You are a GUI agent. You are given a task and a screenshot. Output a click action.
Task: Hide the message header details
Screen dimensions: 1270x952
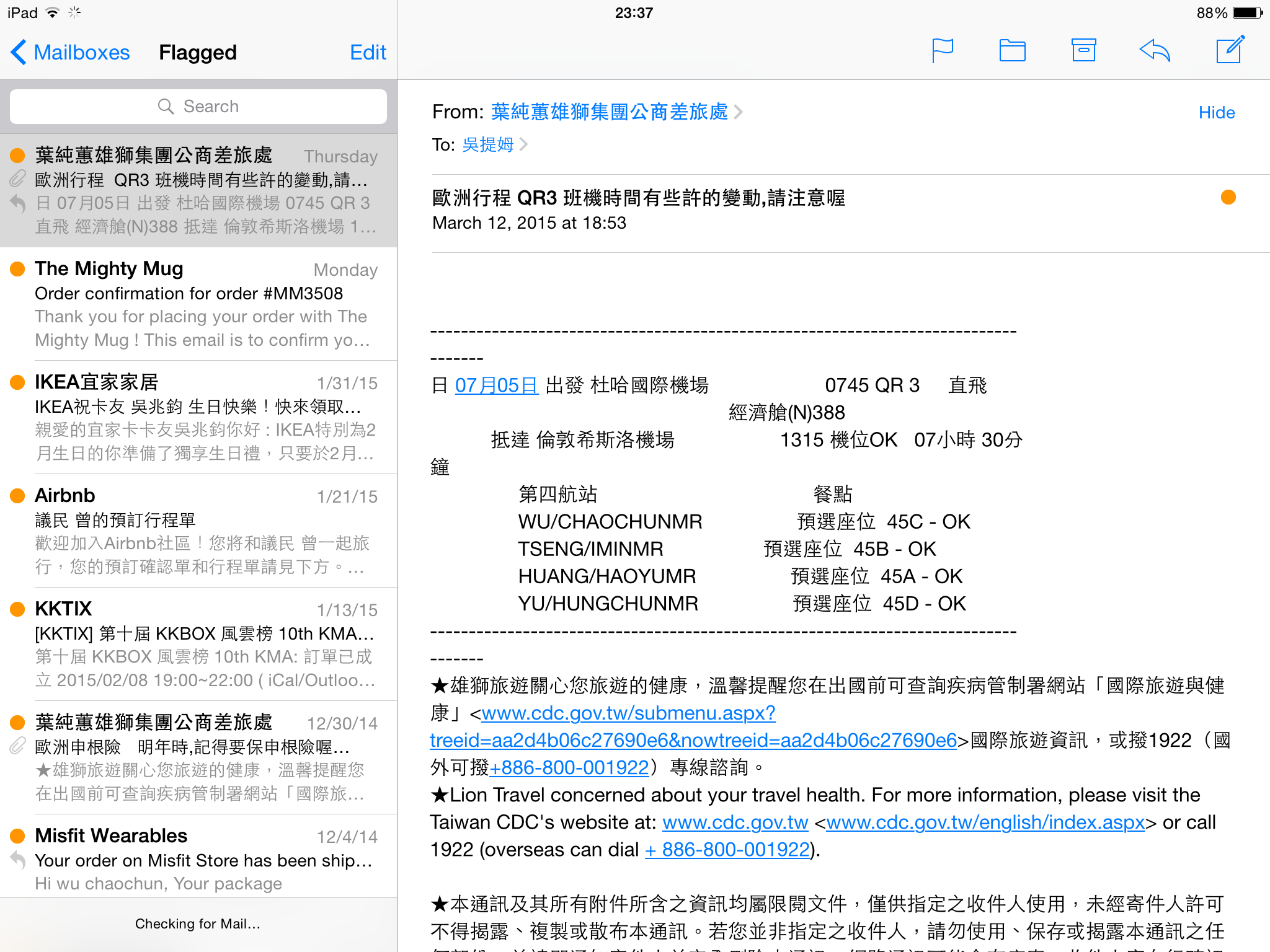[1216, 112]
